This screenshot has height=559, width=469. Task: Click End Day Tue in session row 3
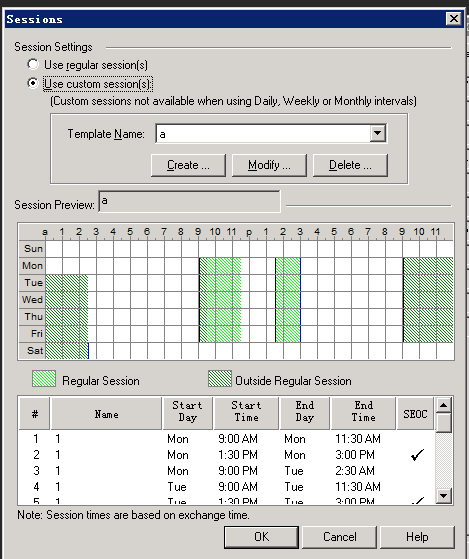point(294,471)
